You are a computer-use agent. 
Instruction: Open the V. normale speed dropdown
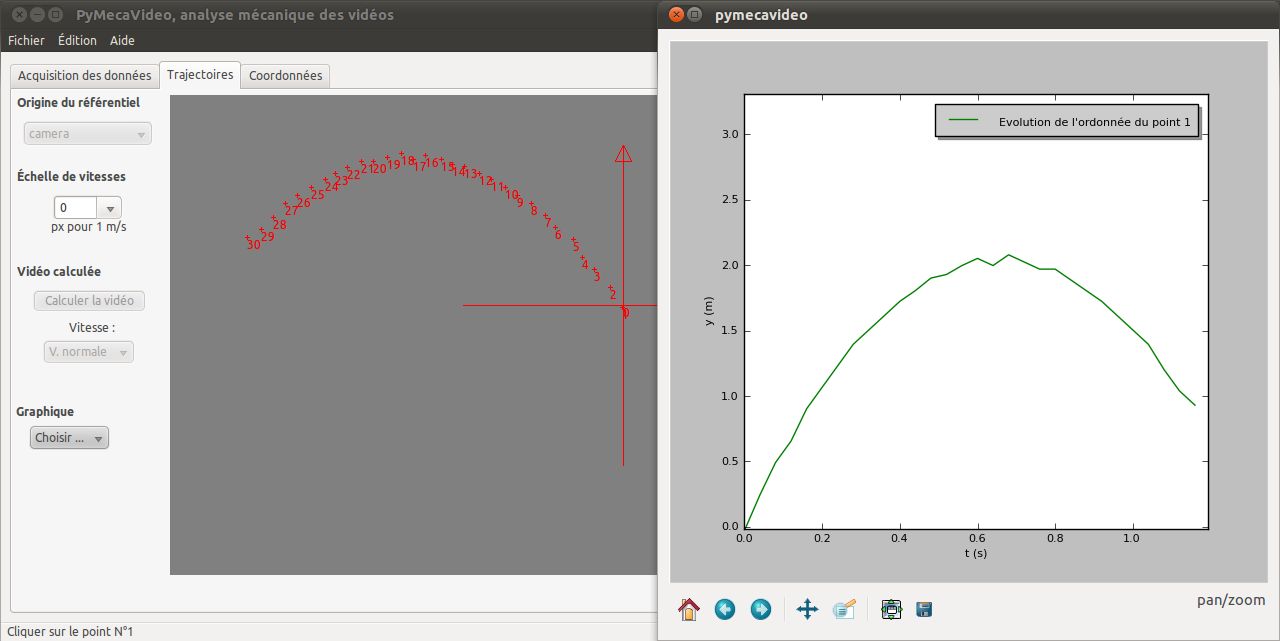(88, 352)
